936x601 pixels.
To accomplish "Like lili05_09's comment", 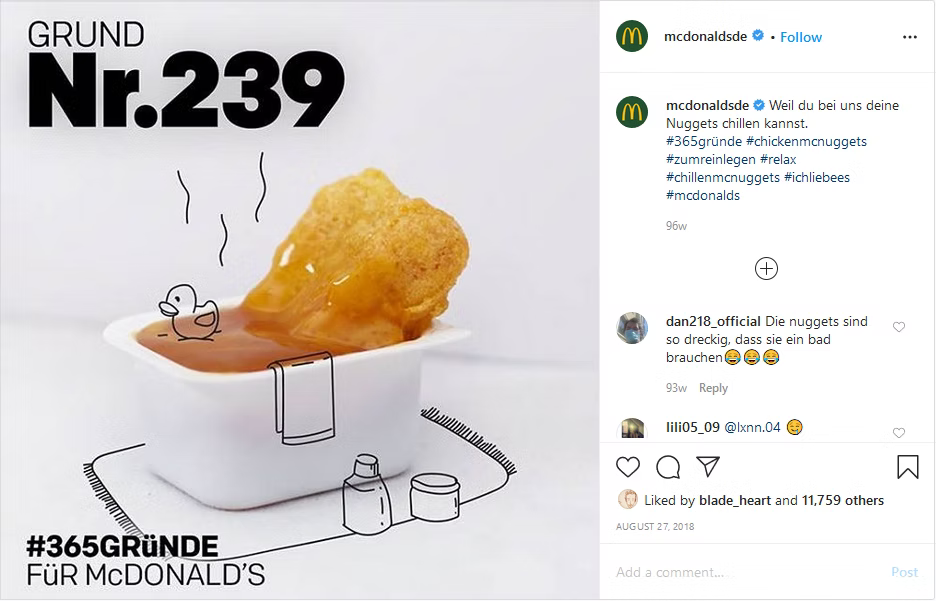I will pyautogui.click(x=898, y=433).
